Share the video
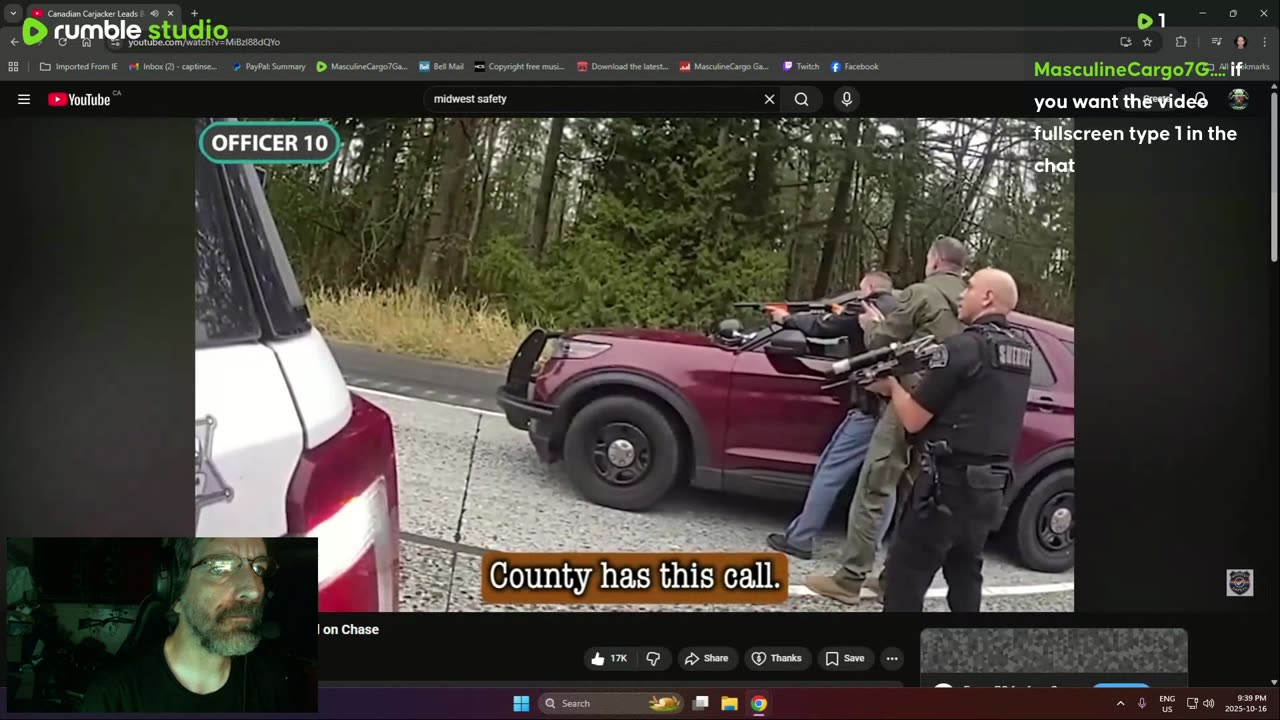 pyautogui.click(x=706, y=658)
